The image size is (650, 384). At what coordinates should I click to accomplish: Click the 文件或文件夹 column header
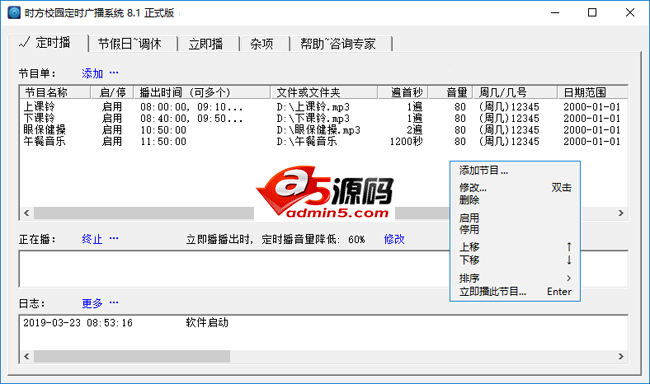pyautogui.click(x=324, y=92)
